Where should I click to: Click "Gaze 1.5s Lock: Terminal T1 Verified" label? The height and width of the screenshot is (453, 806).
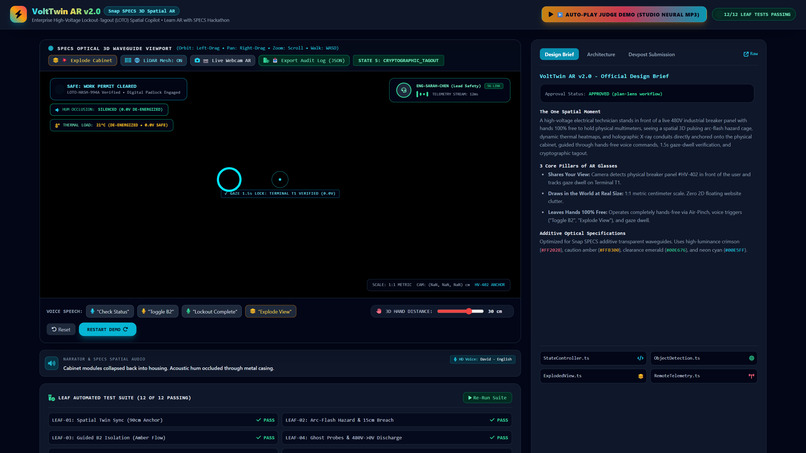pyautogui.click(x=280, y=193)
